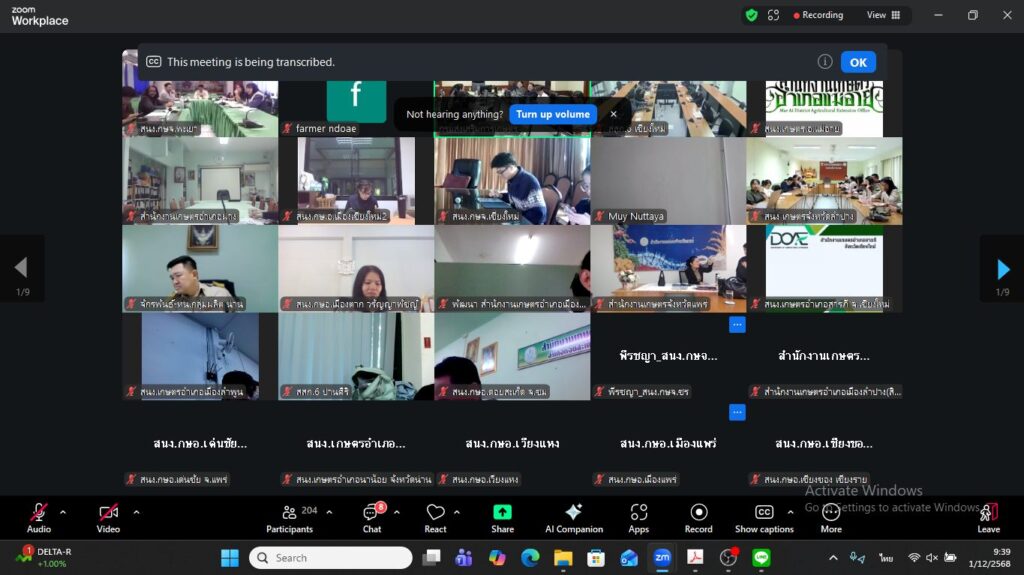The image size is (1024, 575).
Task: Open the Apps icon in toolbar
Action: pos(638,516)
